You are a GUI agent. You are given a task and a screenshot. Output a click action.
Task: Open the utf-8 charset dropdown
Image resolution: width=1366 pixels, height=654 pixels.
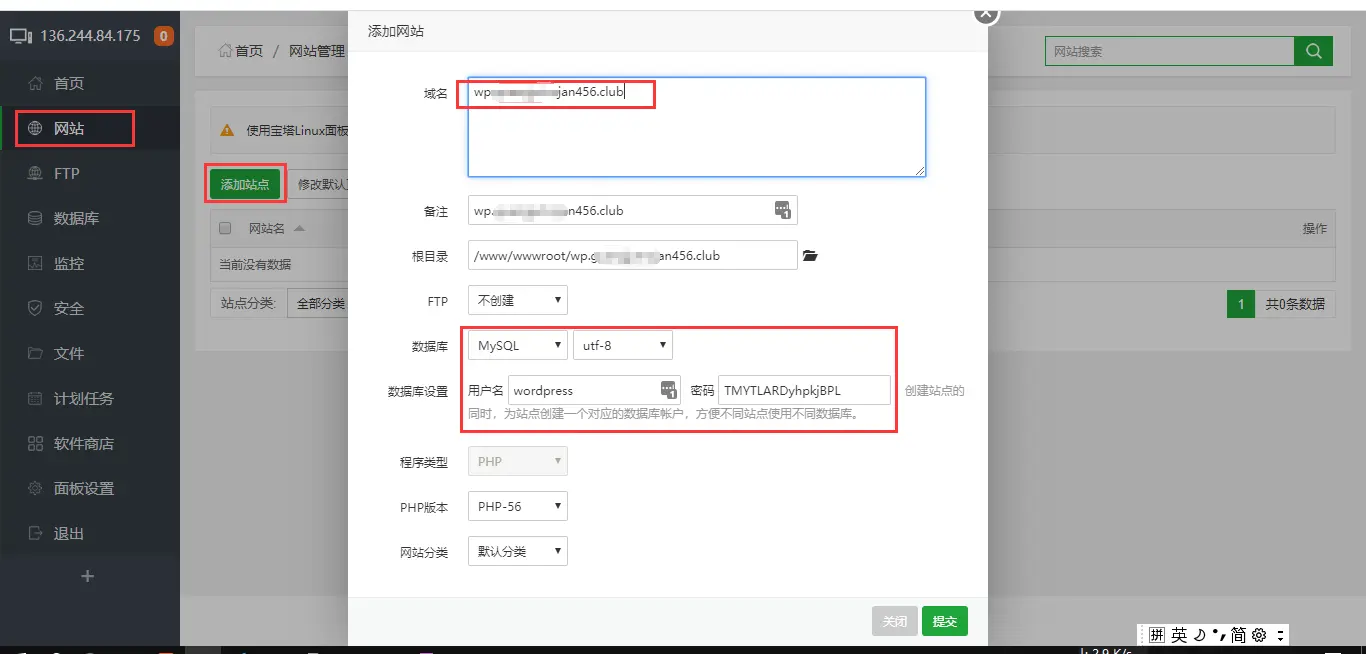622,344
